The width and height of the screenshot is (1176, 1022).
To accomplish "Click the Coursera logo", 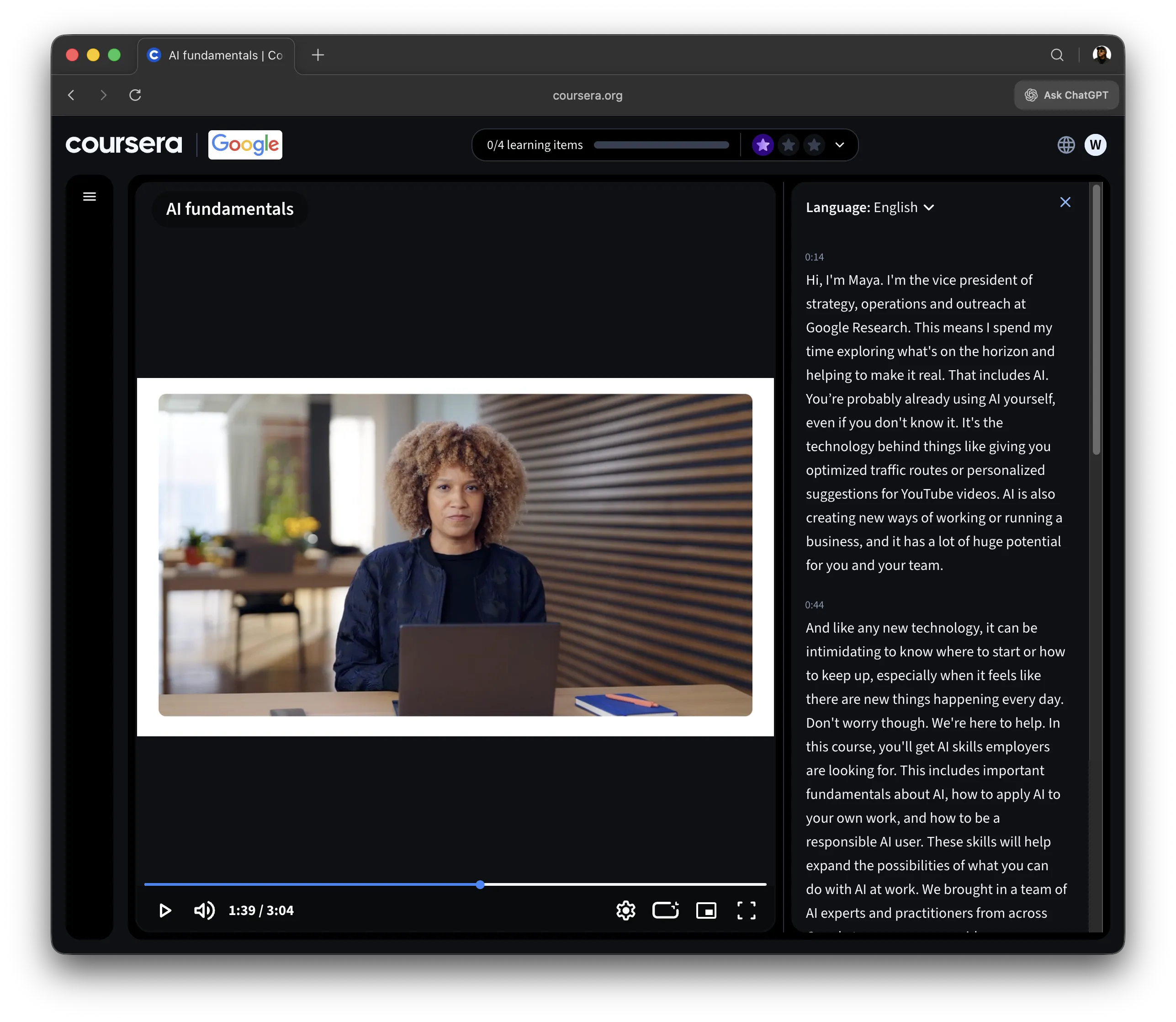I will (x=124, y=144).
